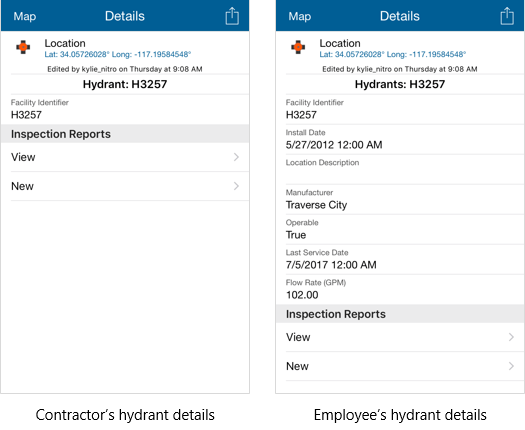
Task: Tap the Facility Identifier H3257 value in Contractor's screen
Action: 26,115
